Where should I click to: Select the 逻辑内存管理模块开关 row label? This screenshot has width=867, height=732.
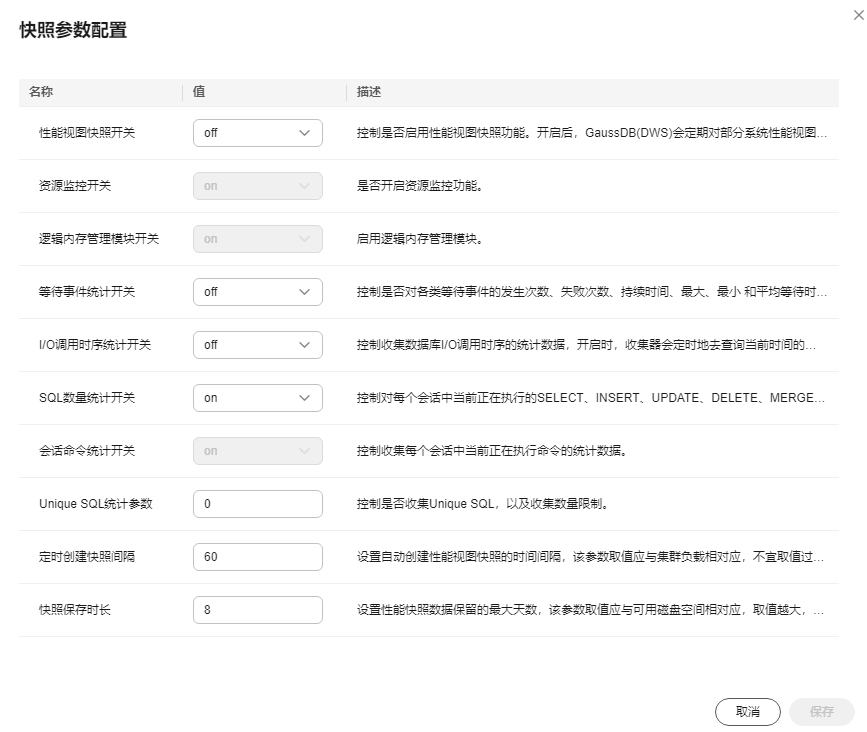pos(99,239)
